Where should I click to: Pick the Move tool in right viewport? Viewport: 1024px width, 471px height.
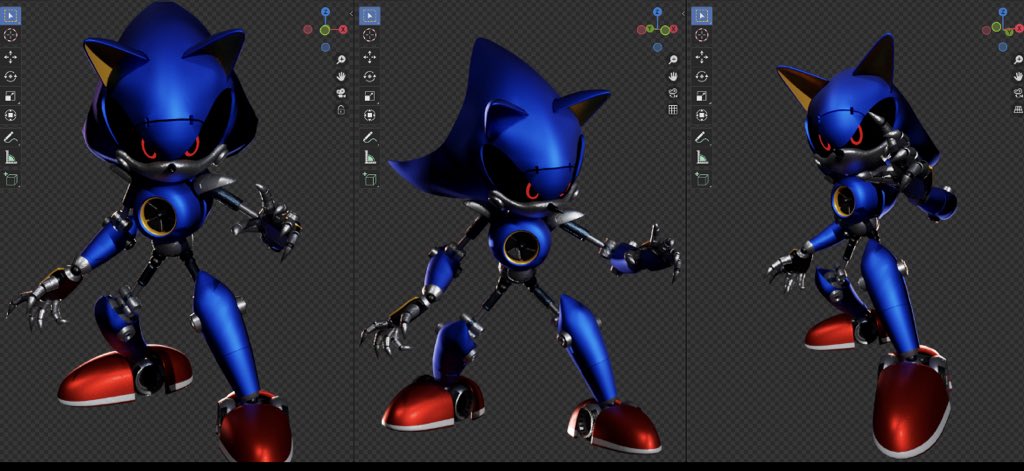[702, 57]
